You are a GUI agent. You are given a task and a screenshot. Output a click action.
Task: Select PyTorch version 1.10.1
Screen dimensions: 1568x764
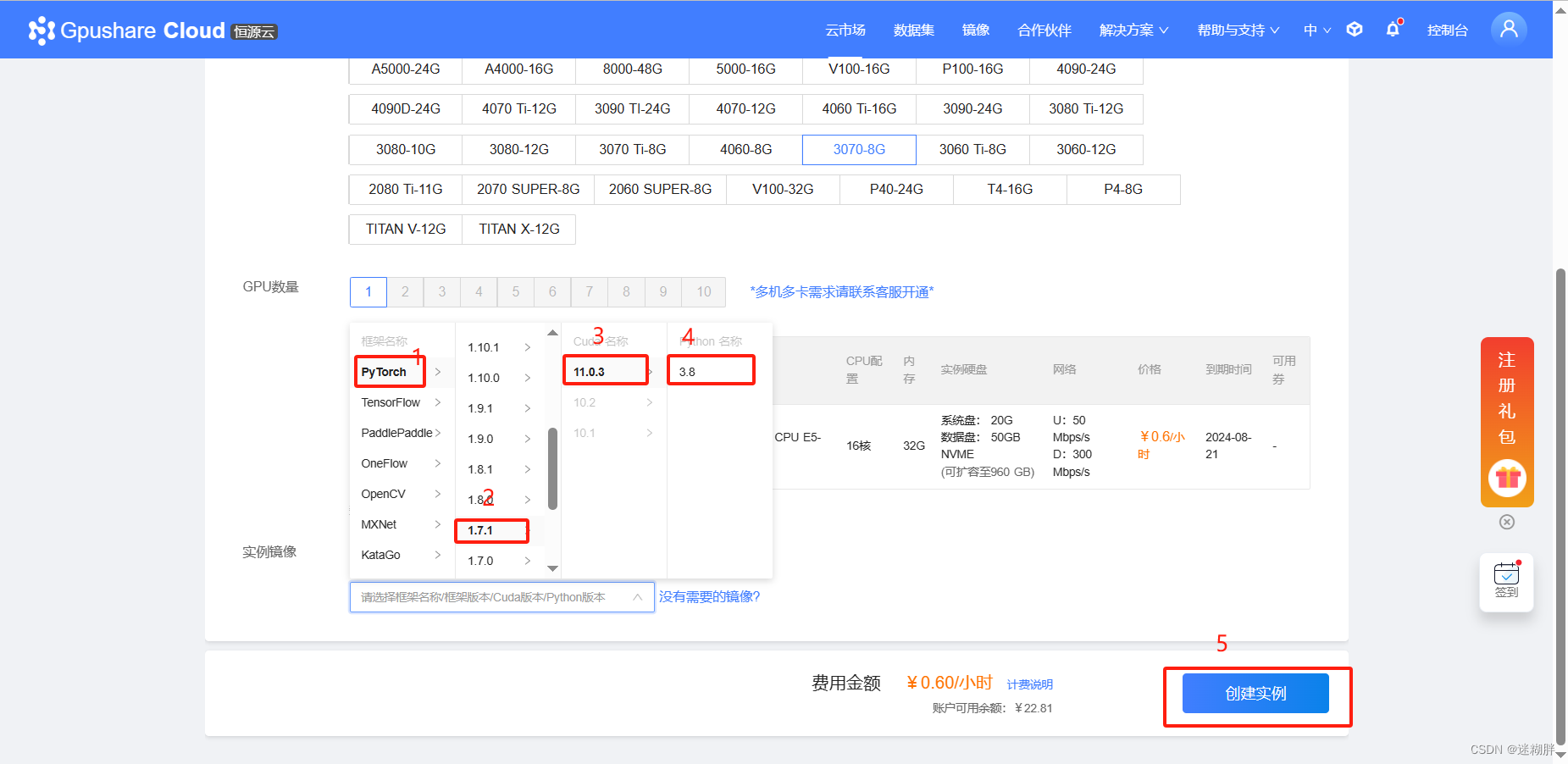[500, 347]
